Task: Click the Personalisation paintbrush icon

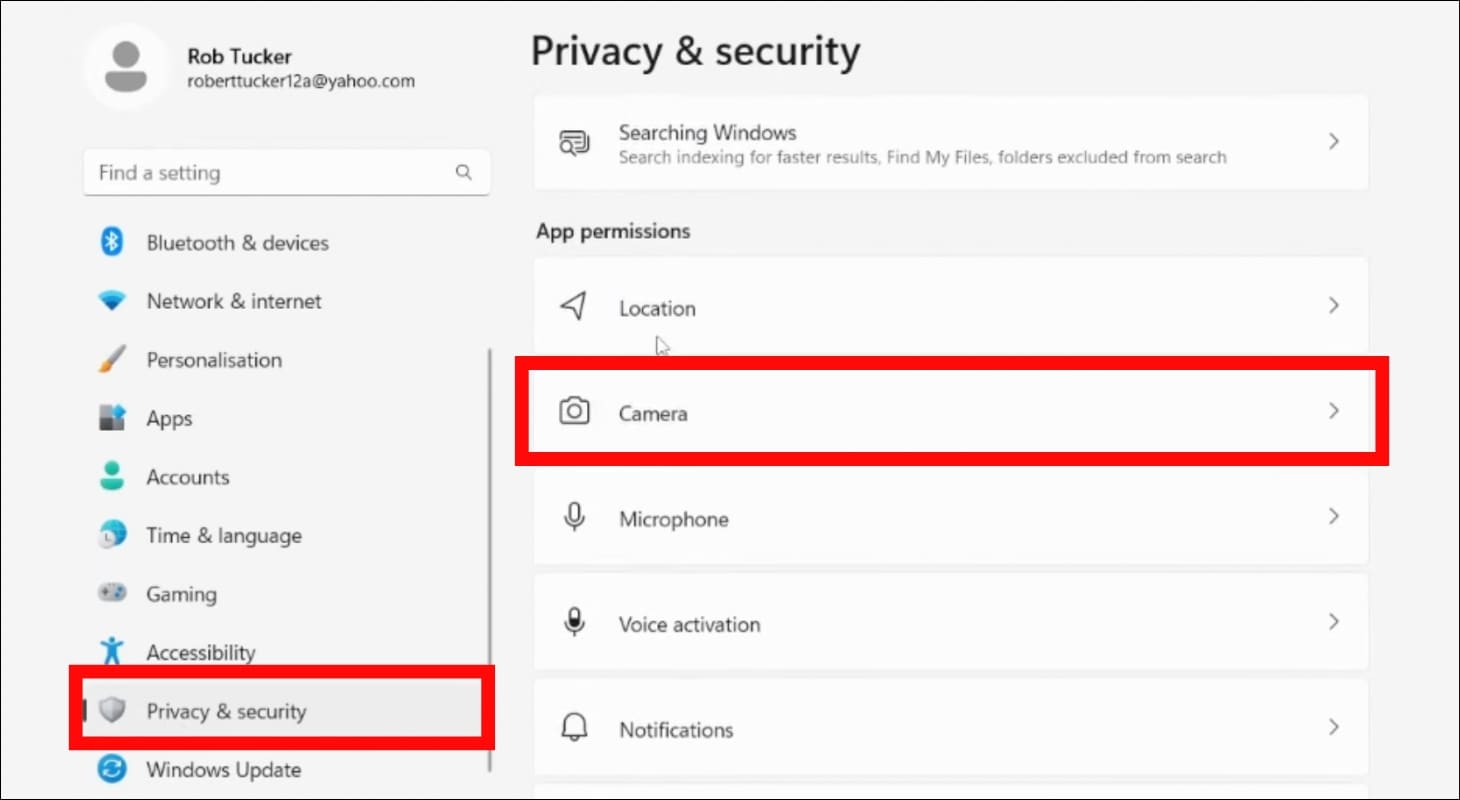Action: click(112, 360)
